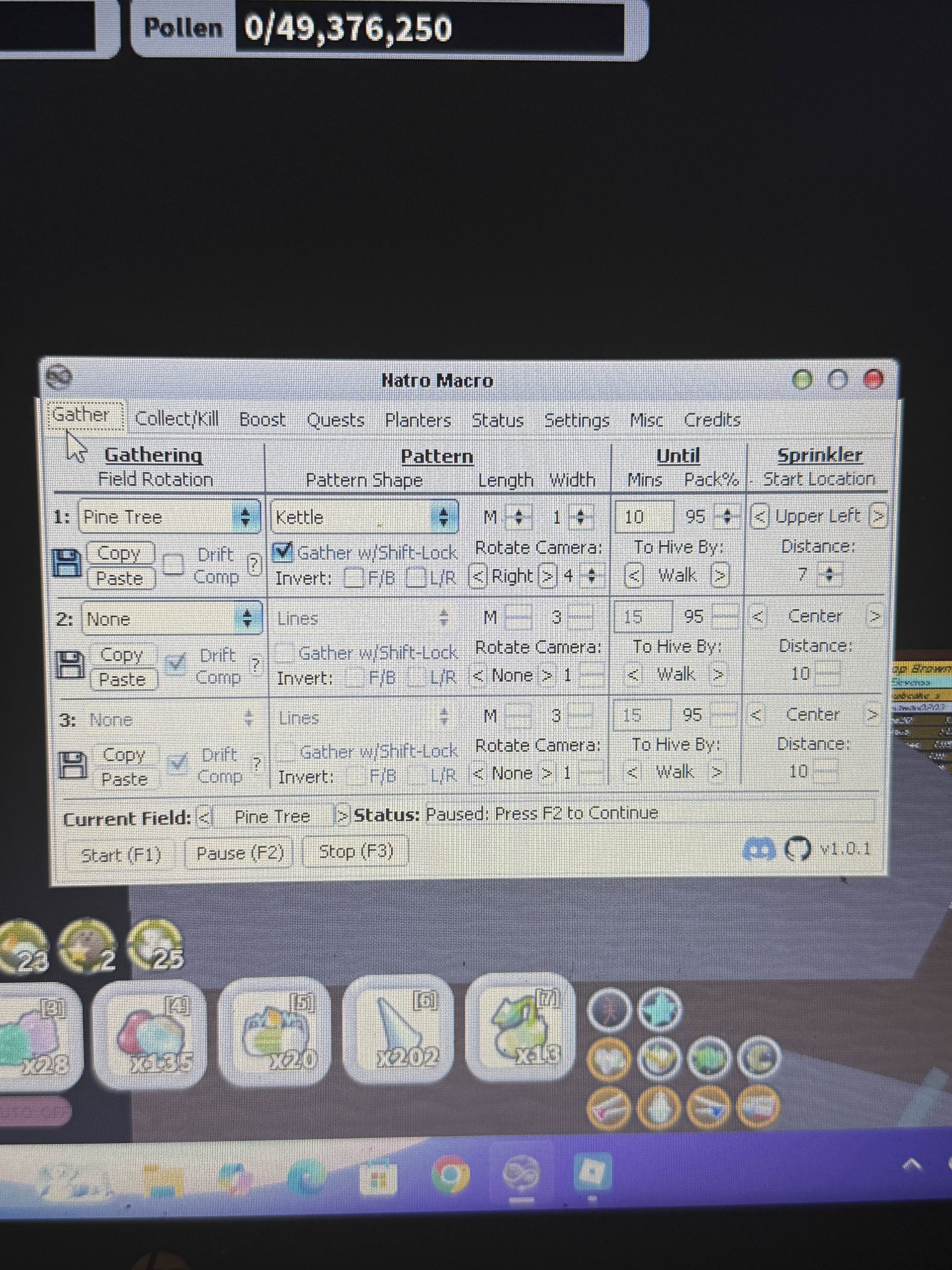Switch to the Planters tab
Image resolution: width=952 pixels, height=1270 pixels.
coord(417,420)
